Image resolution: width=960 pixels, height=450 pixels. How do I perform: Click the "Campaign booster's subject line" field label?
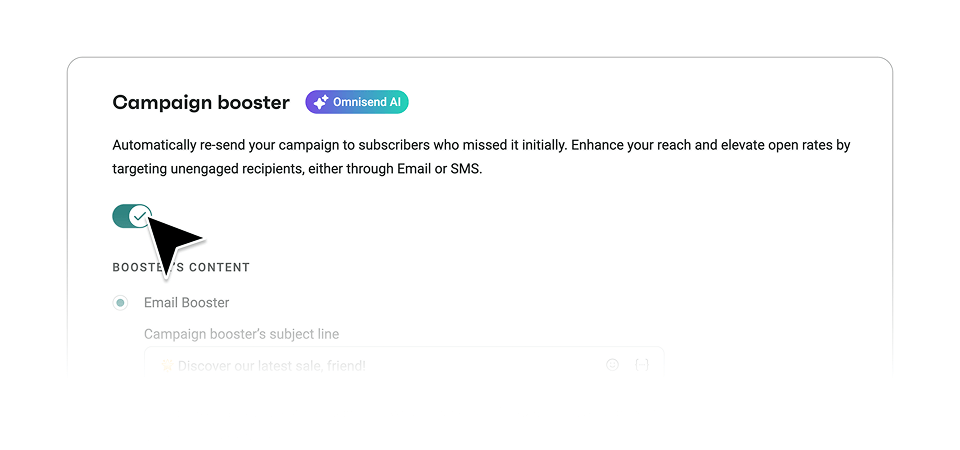[x=241, y=334]
